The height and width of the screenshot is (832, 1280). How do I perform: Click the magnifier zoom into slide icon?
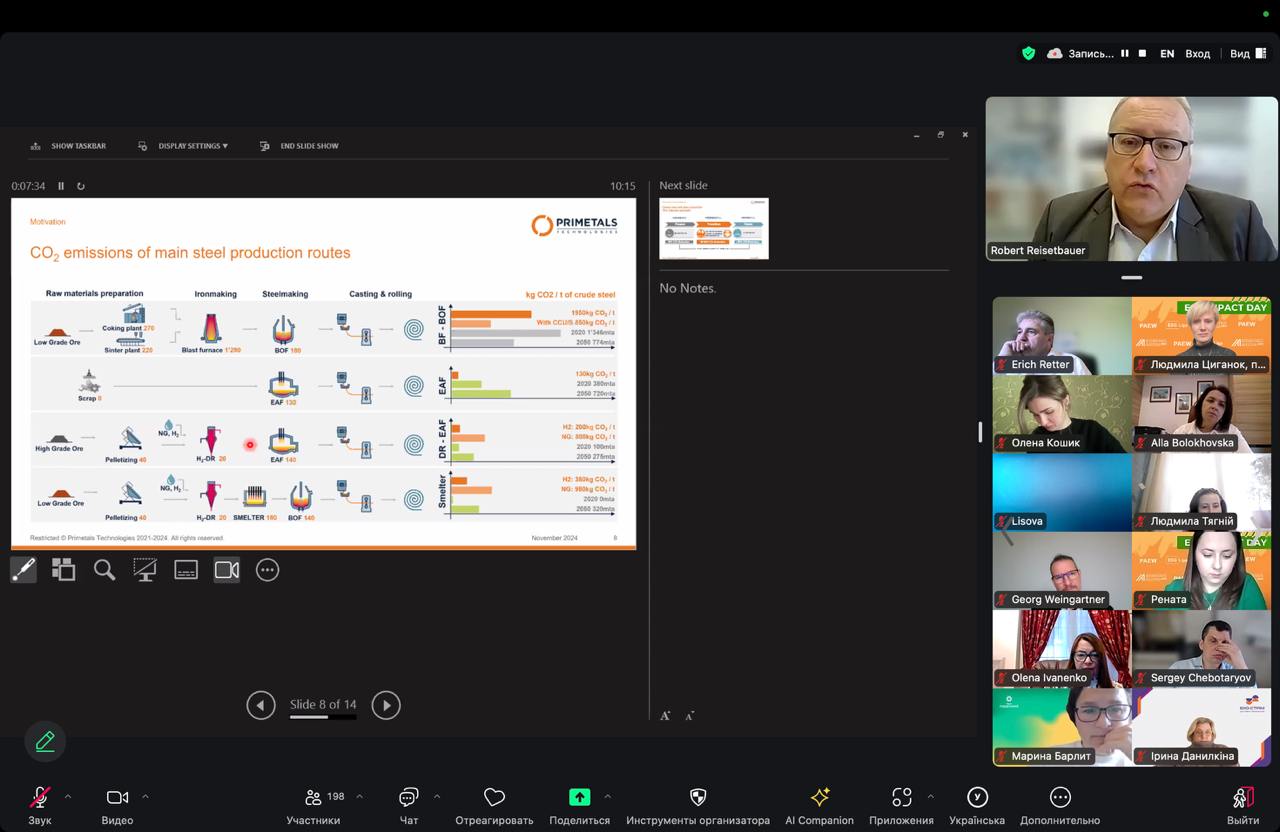coord(104,570)
